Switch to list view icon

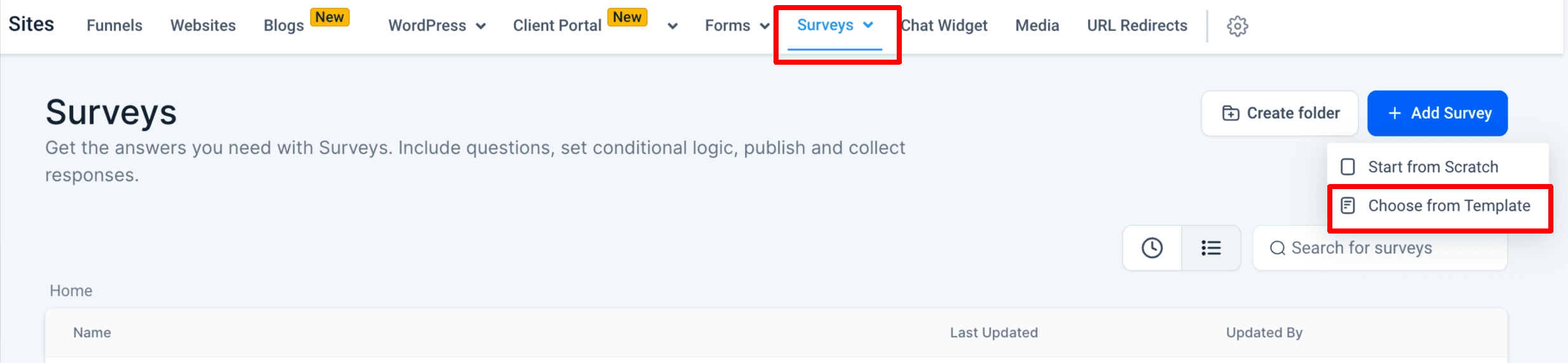click(1211, 247)
